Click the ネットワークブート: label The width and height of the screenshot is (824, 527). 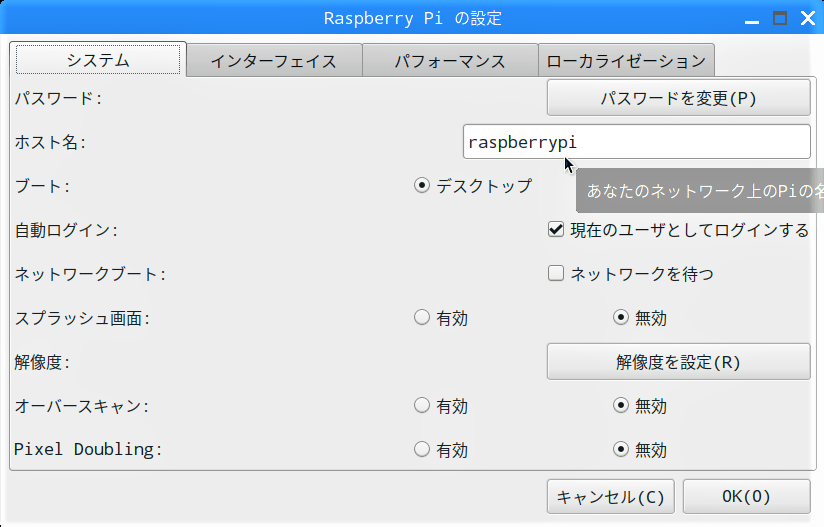click(x=90, y=274)
